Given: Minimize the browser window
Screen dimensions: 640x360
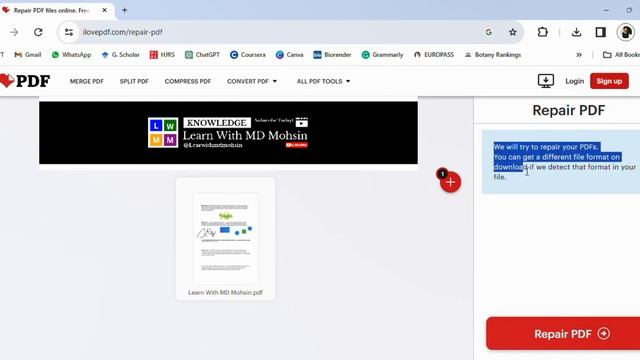Looking at the screenshot, I should coord(606,10).
